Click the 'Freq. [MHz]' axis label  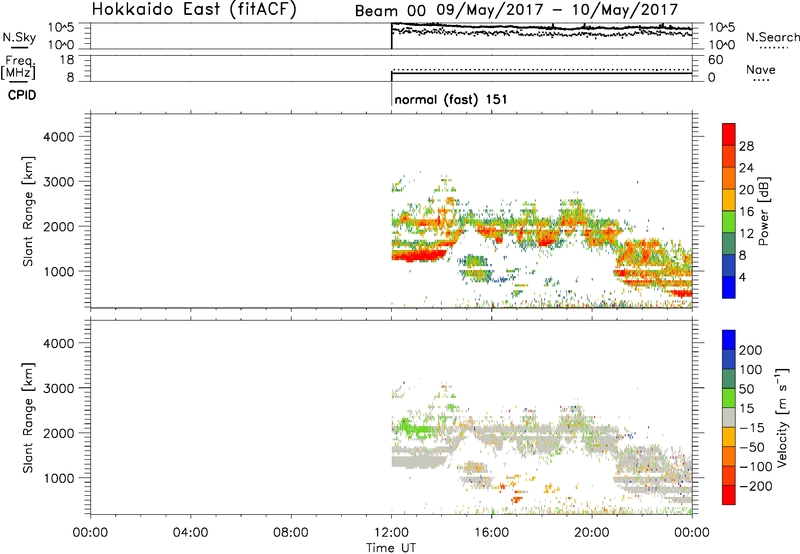pos(18,67)
